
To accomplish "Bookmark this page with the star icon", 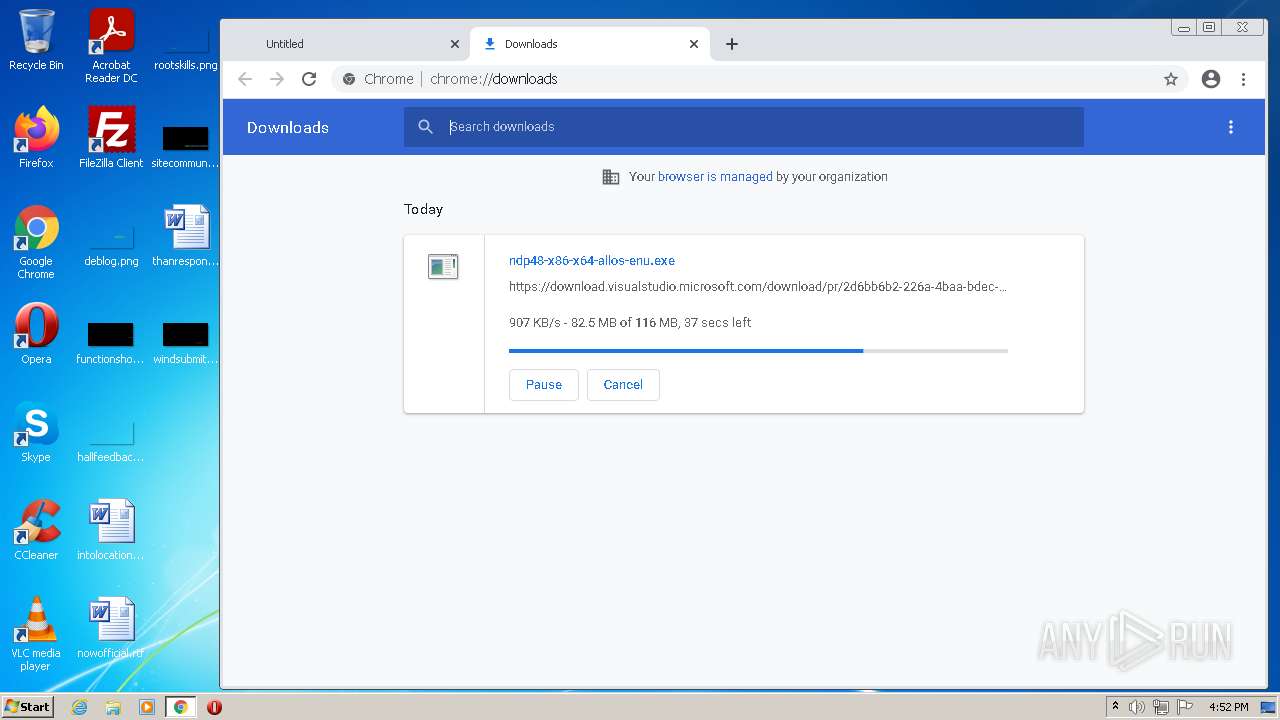I will pyautogui.click(x=1171, y=79).
